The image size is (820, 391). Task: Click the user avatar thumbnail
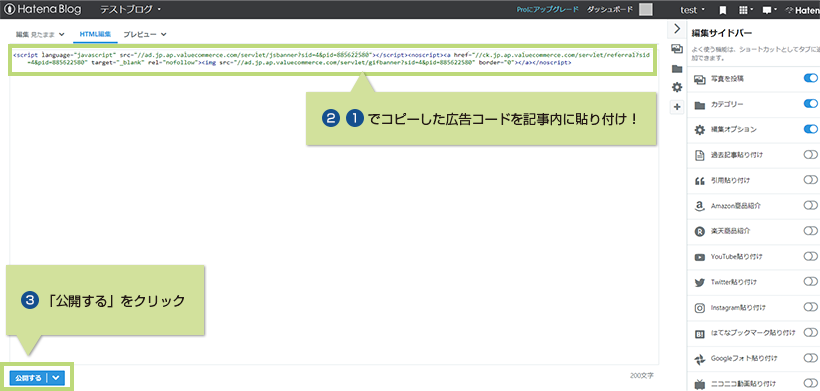coord(646,9)
